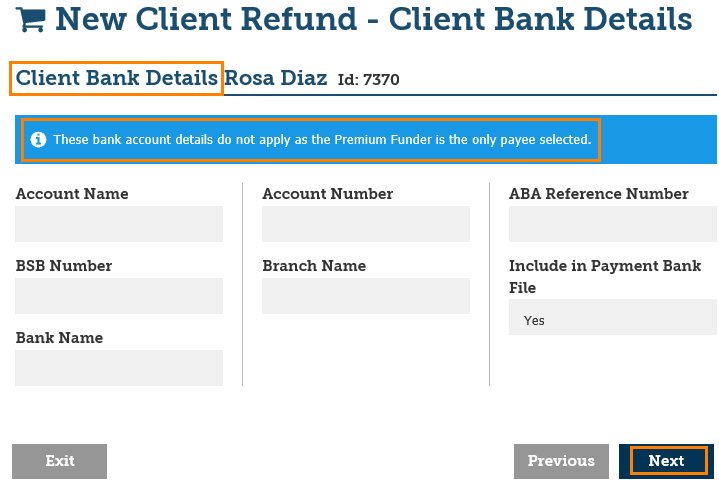The width and height of the screenshot is (719, 484).
Task: Focus the Branch Name input
Action: (366, 296)
